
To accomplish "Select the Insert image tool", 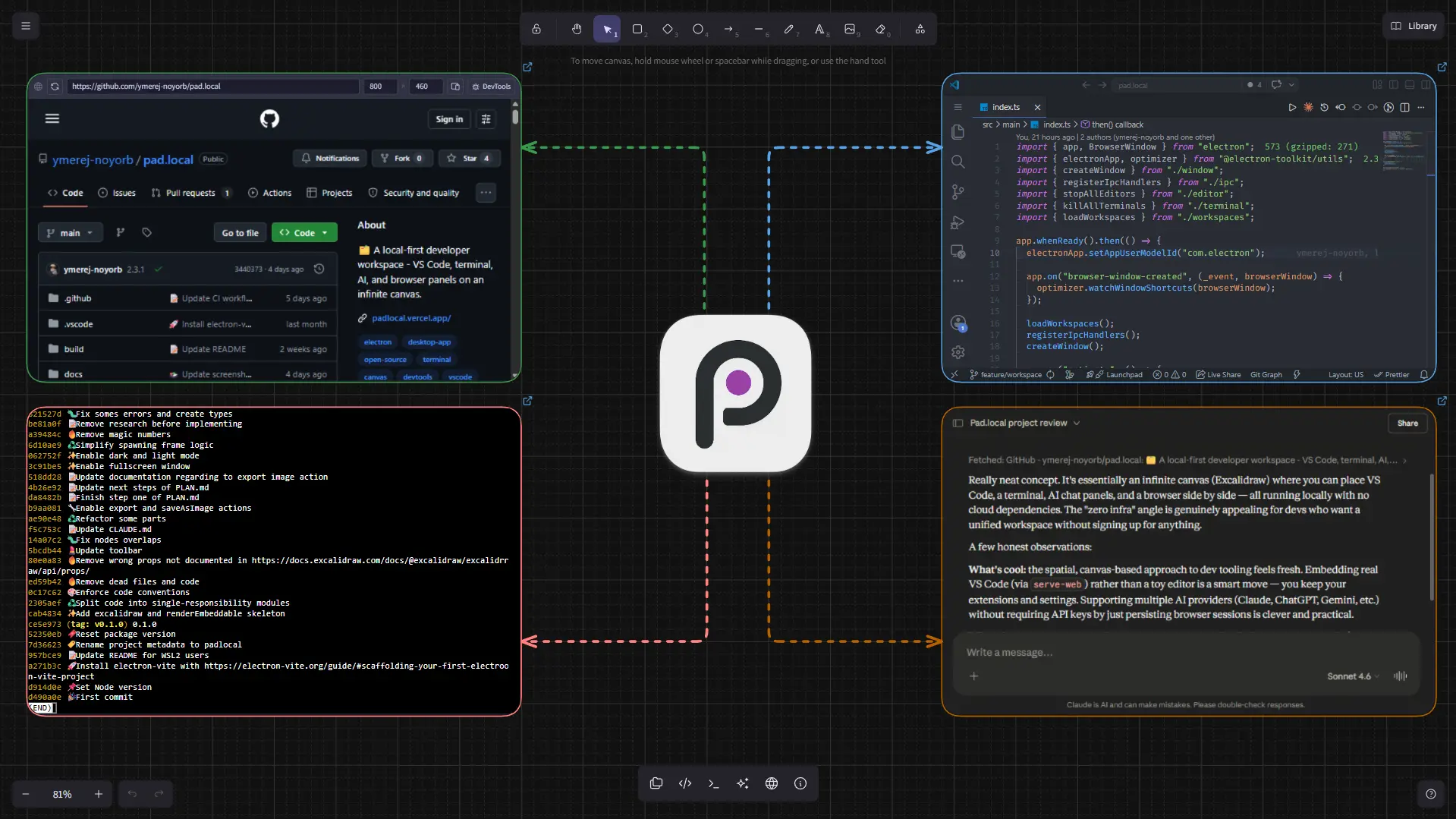I will tap(850, 29).
